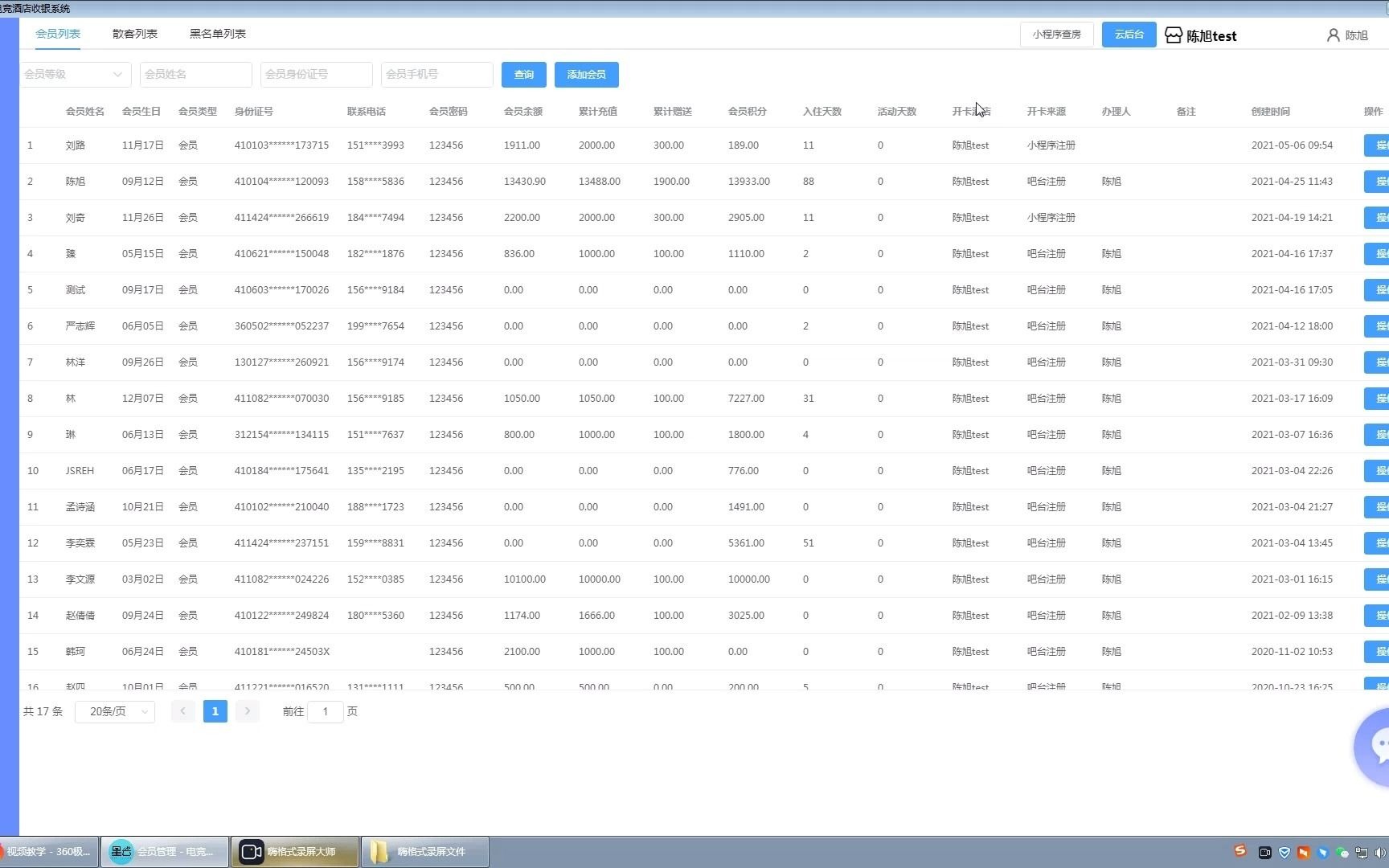
Task: Open the store icon beside 陈旭test
Action: [1174, 35]
